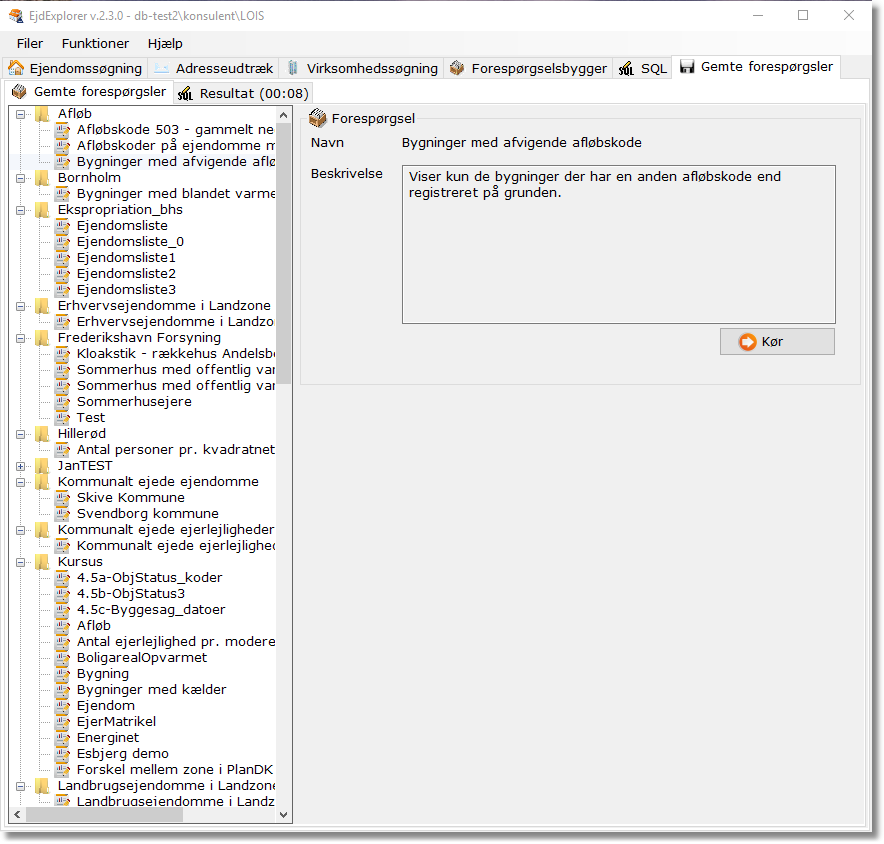
Task: Select Skive Kommune saved query
Action: 130,498
